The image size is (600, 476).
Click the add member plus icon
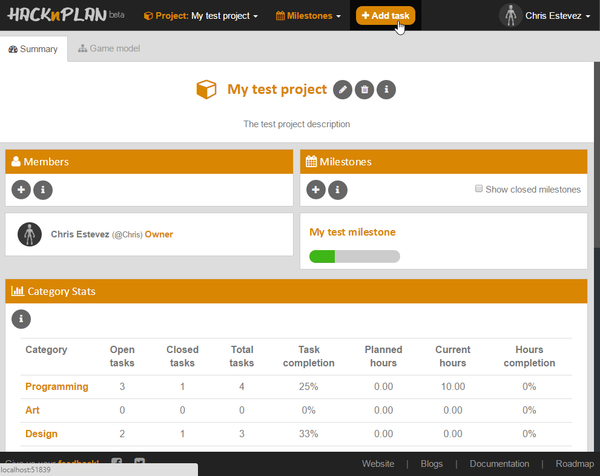coord(21,190)
